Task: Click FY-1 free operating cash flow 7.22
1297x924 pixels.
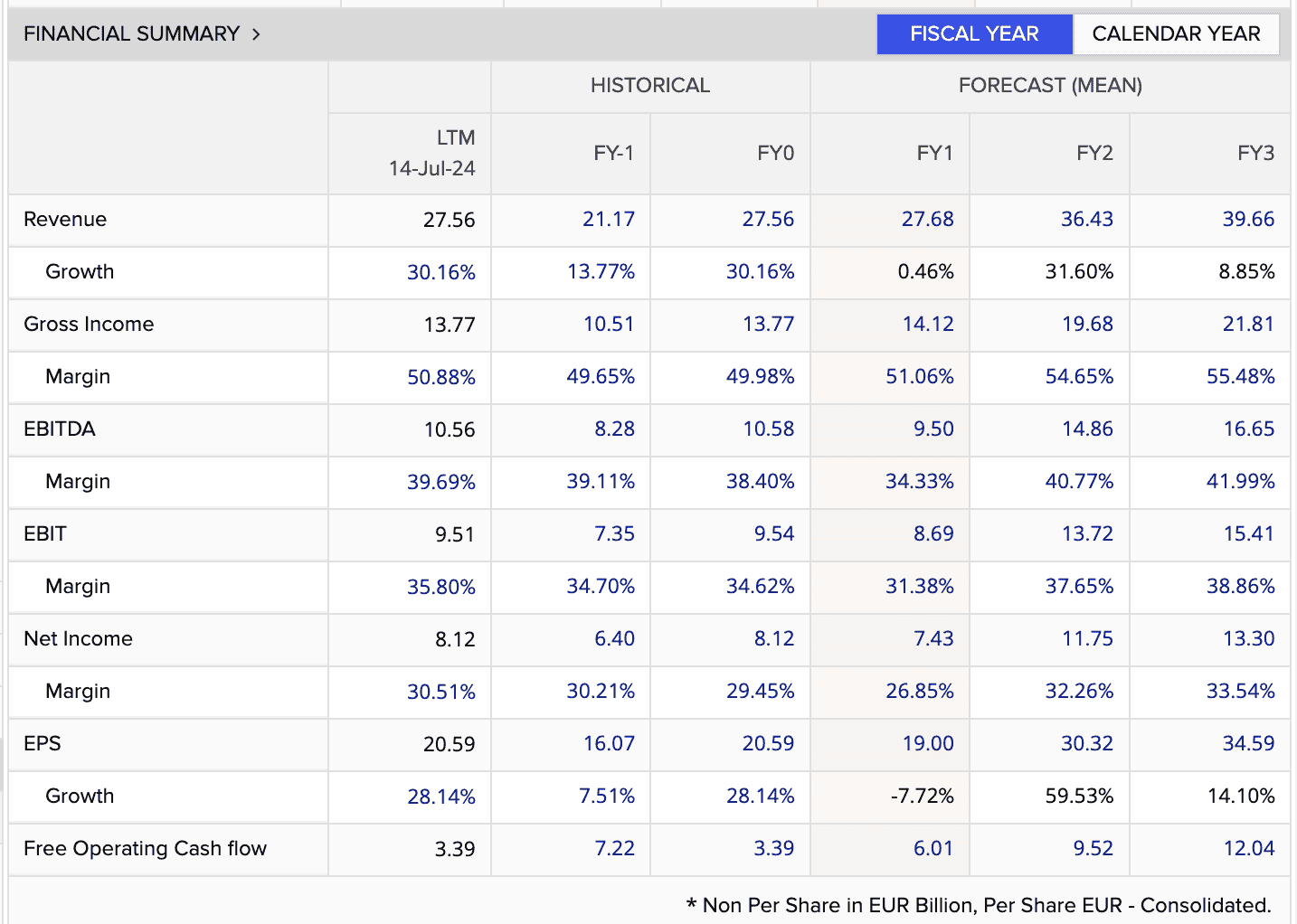Action: pos(615,849)
